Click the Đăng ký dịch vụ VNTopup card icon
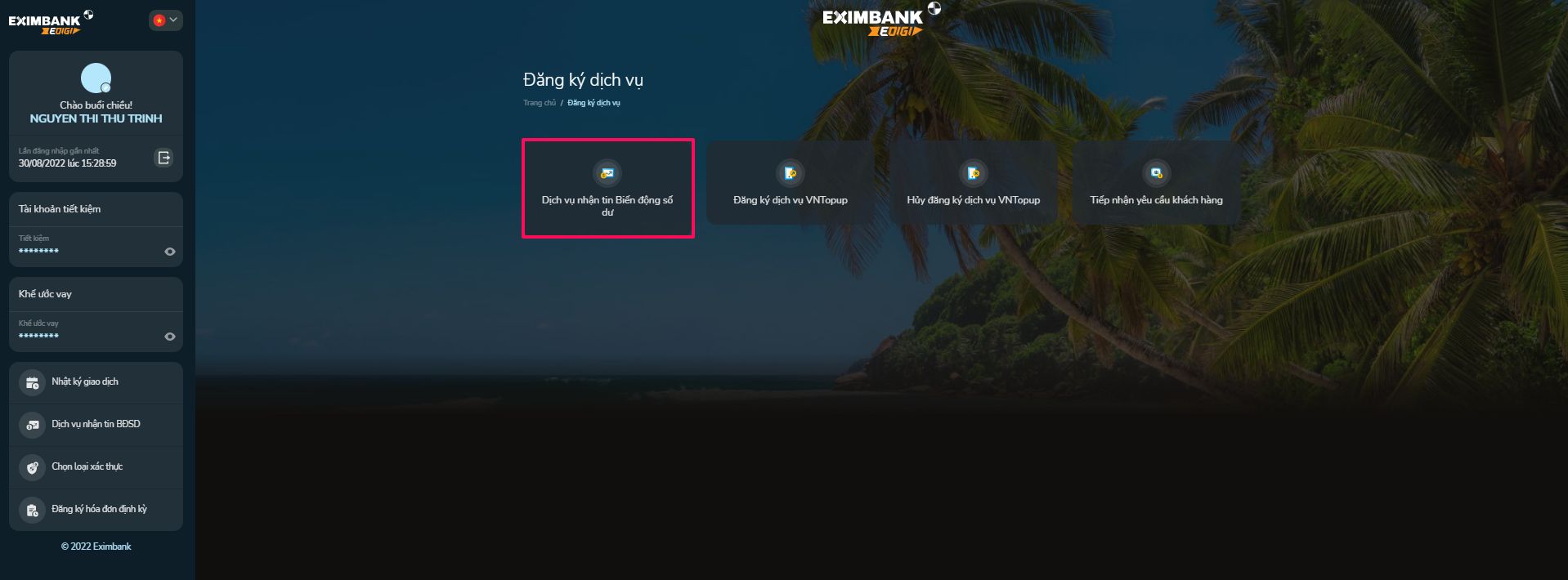The height and width of the screenshot is (580, 1568). pyautogui.click(x=790, y=173)
